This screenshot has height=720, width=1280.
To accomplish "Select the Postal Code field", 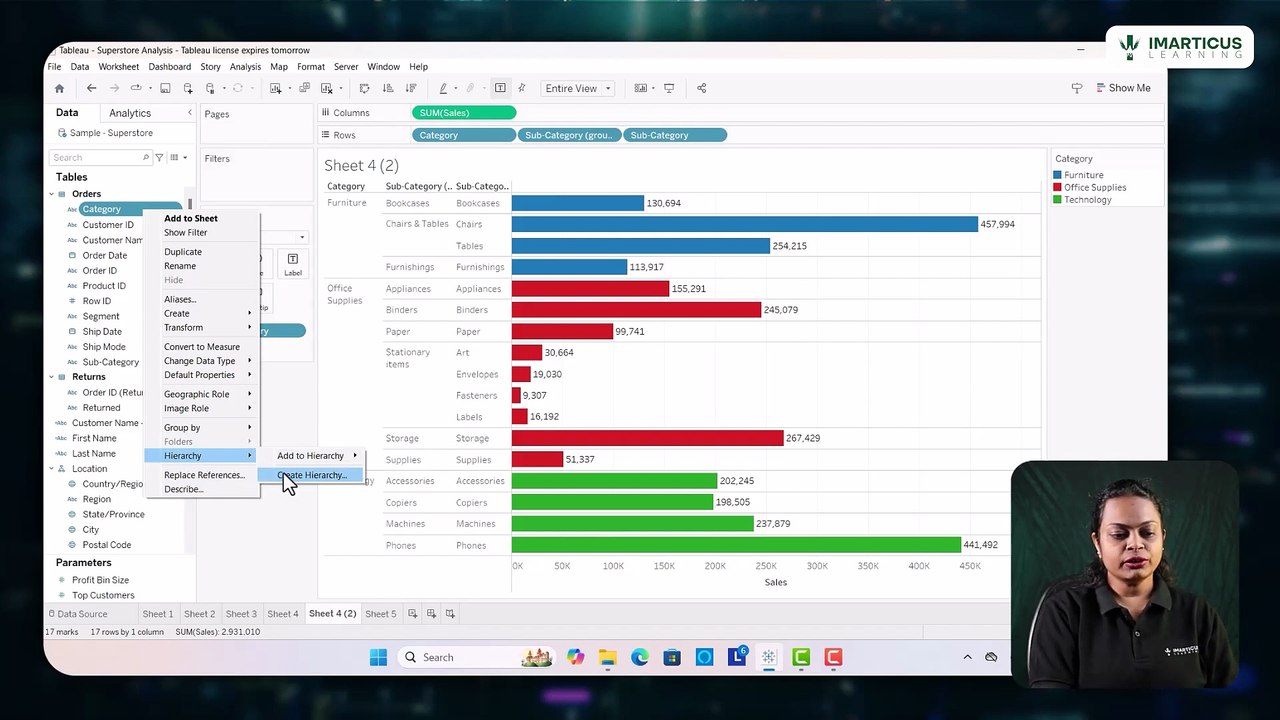I will click(107, 545).
